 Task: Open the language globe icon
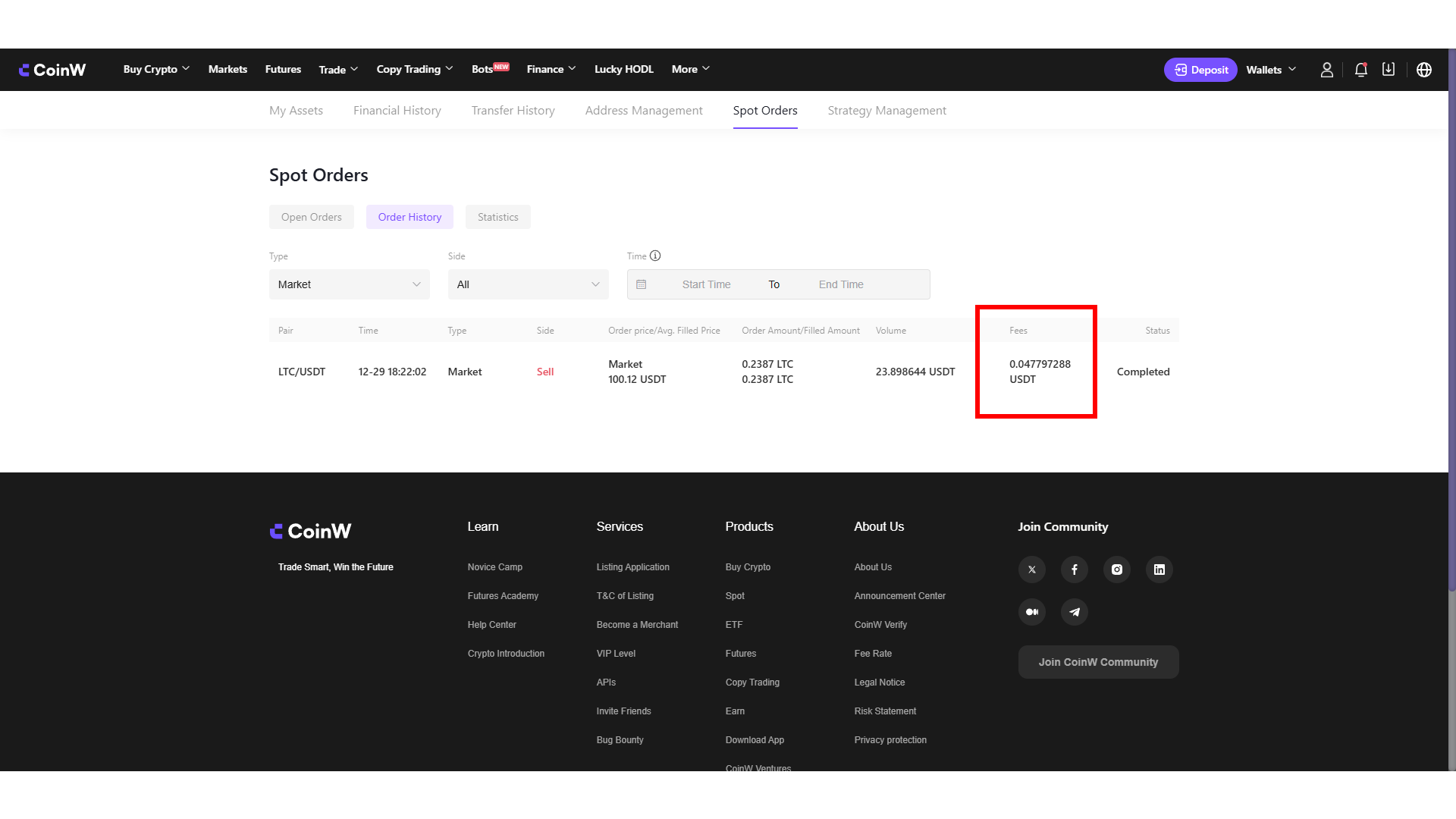(x=1424, y=70)
